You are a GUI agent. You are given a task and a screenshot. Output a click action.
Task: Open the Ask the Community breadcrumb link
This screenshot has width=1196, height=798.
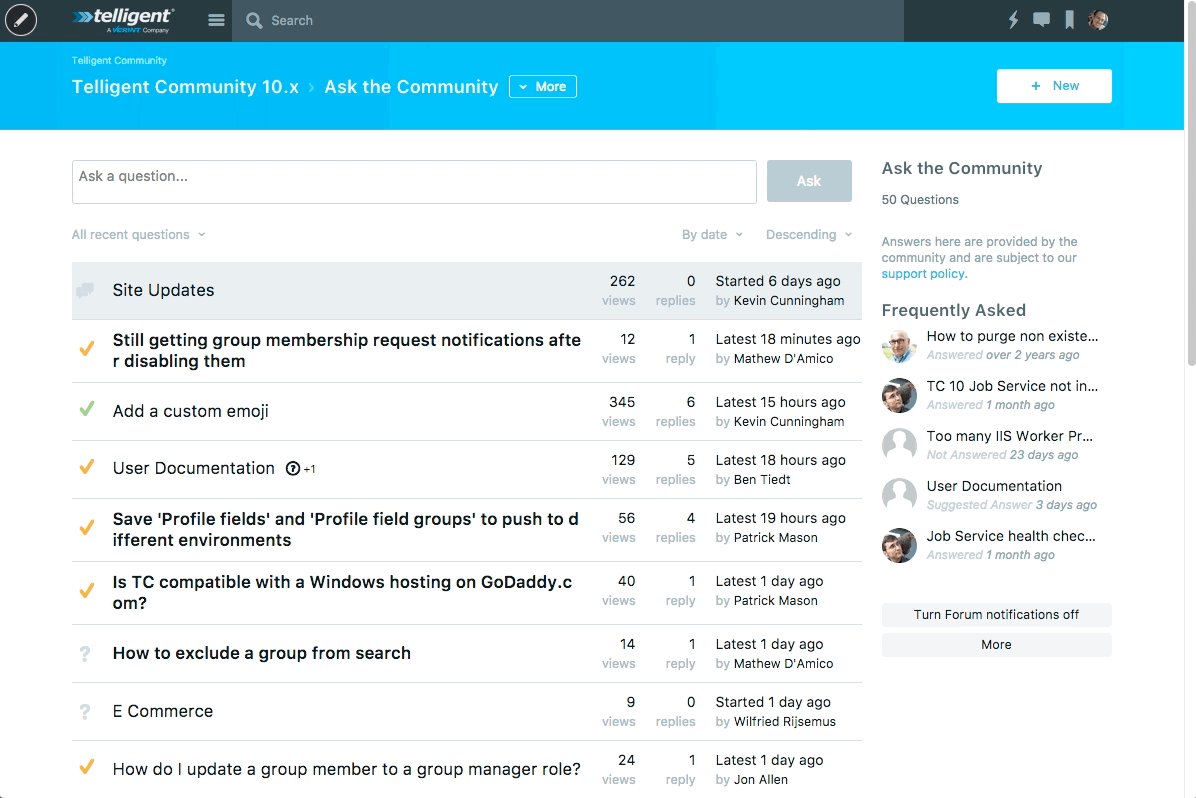(x=411, y=87)
